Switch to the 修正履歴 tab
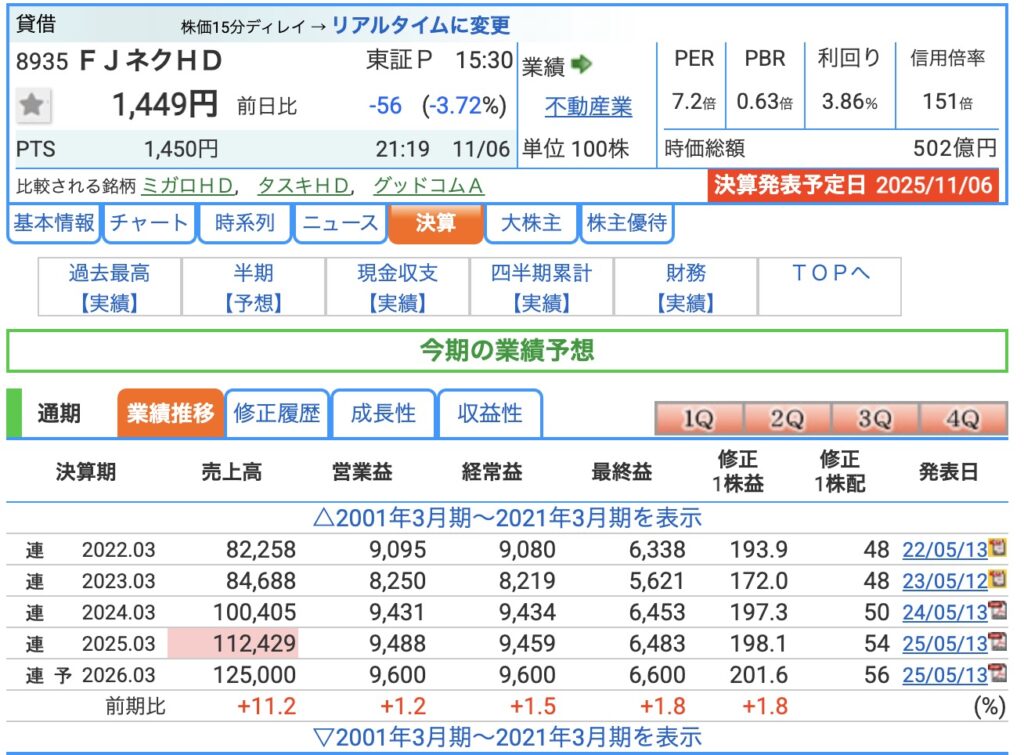The width and height of the screenshot is (1024, 755). 276,413
